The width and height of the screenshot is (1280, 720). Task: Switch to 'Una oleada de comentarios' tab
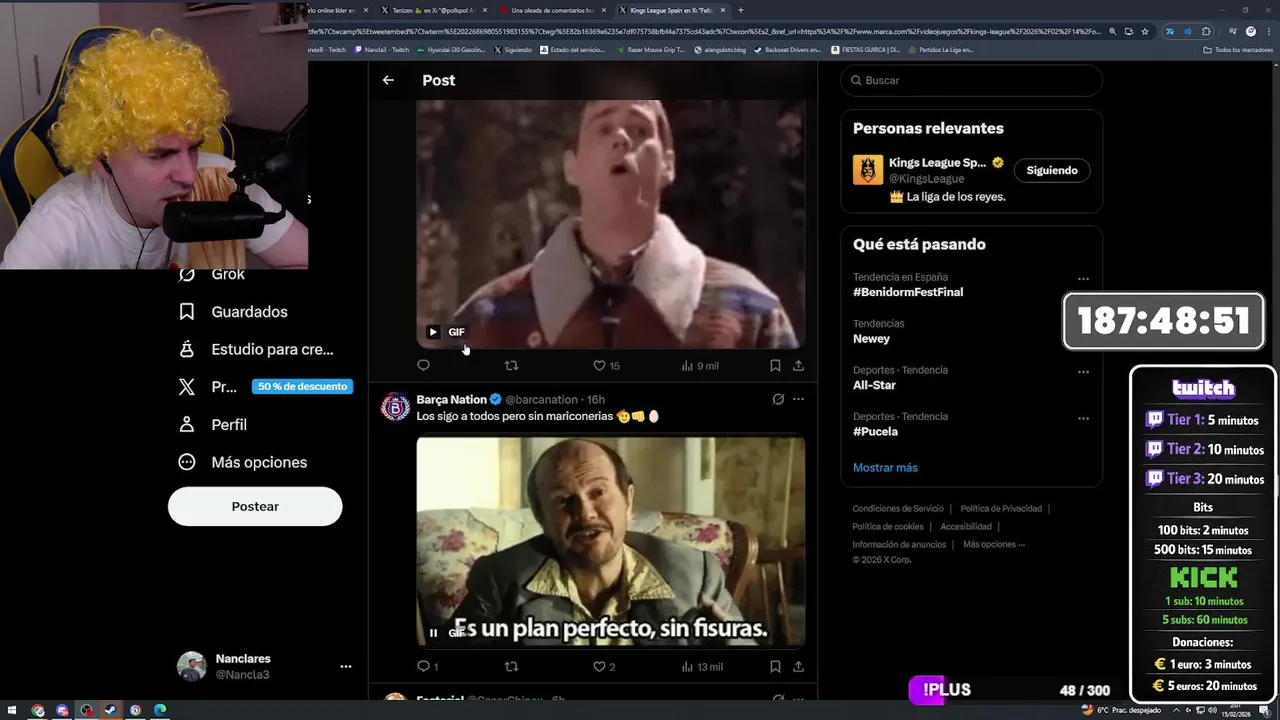click(x=551, y=10)
